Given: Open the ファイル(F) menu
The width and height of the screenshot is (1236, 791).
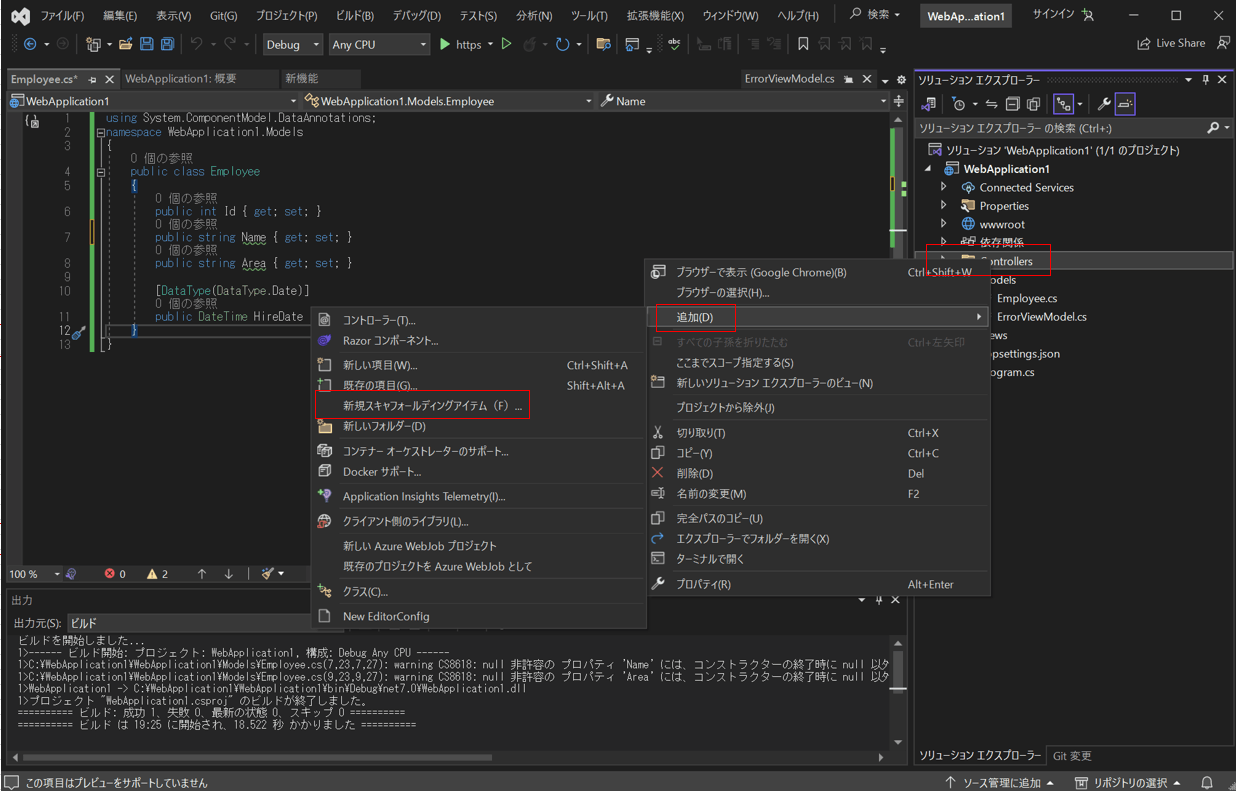Looking at the screenshot, I should click(x=62, y=16).
